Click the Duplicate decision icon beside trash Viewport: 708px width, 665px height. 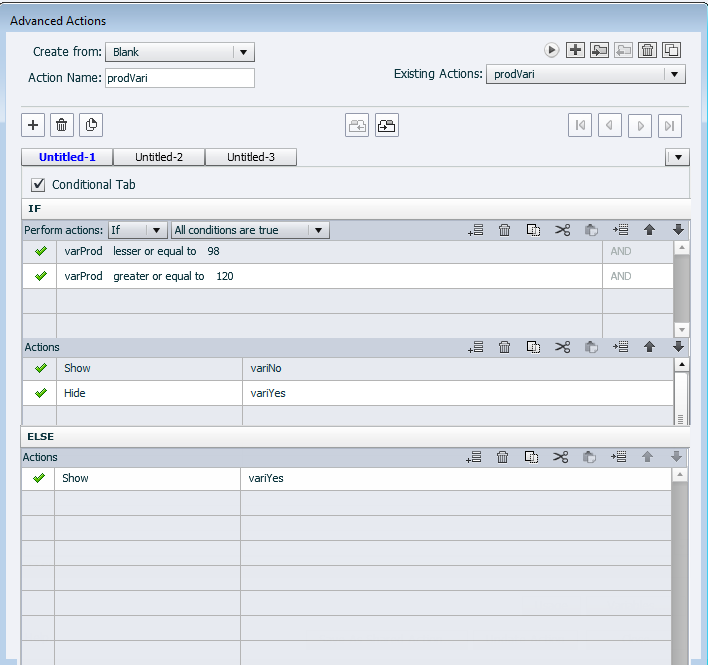point(91,125)
